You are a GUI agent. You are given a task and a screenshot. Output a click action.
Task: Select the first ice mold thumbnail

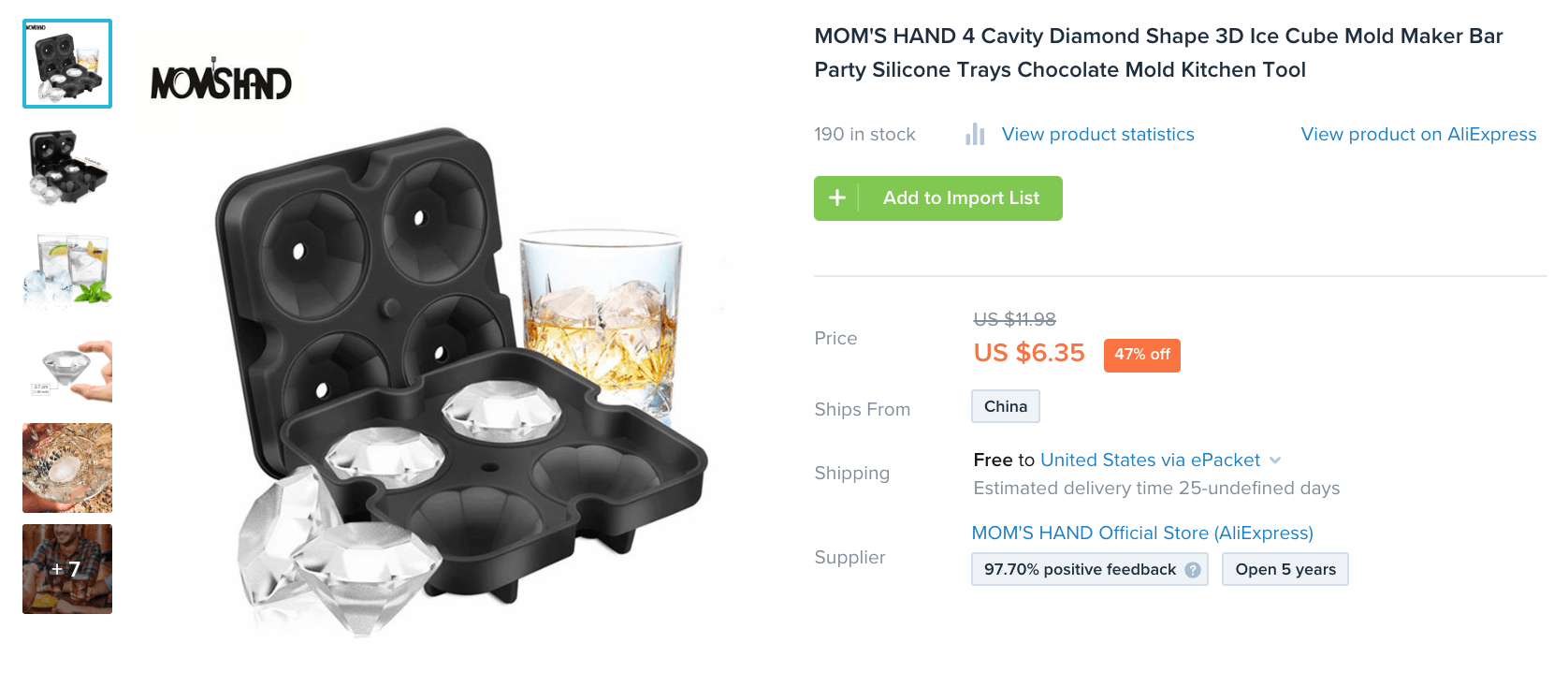67,64
